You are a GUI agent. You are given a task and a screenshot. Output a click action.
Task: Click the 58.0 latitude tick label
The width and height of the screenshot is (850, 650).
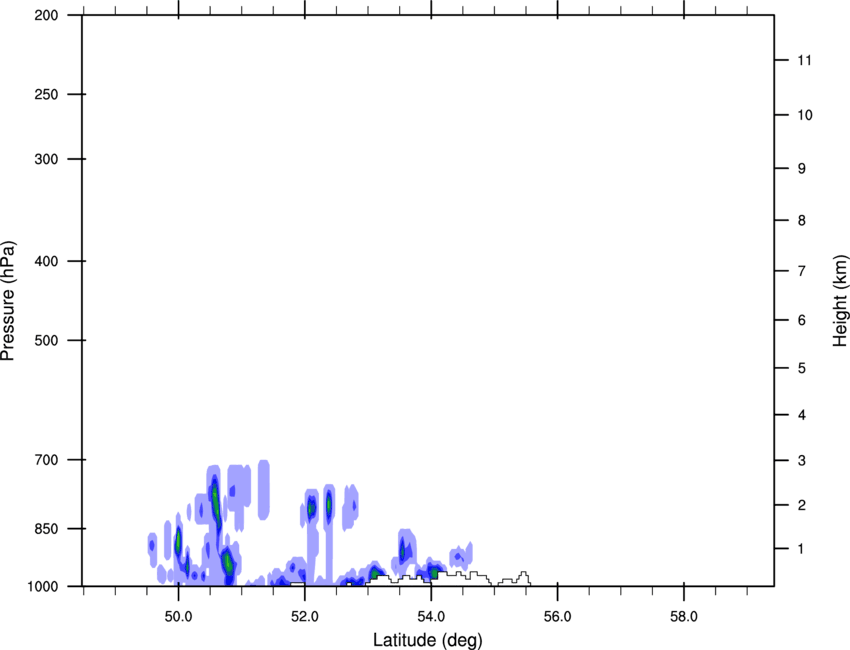(x=684, y=617)
